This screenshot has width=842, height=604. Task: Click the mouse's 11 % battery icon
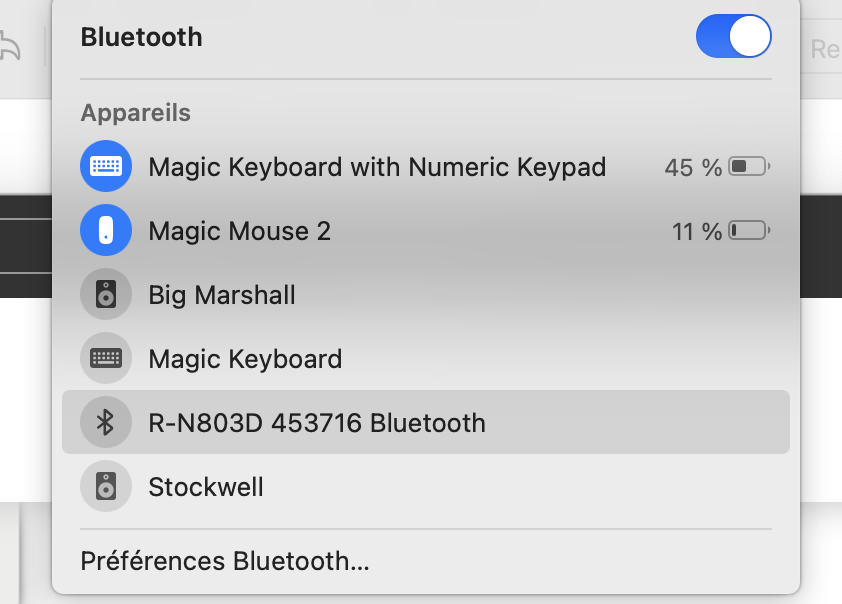click(749, 232)
